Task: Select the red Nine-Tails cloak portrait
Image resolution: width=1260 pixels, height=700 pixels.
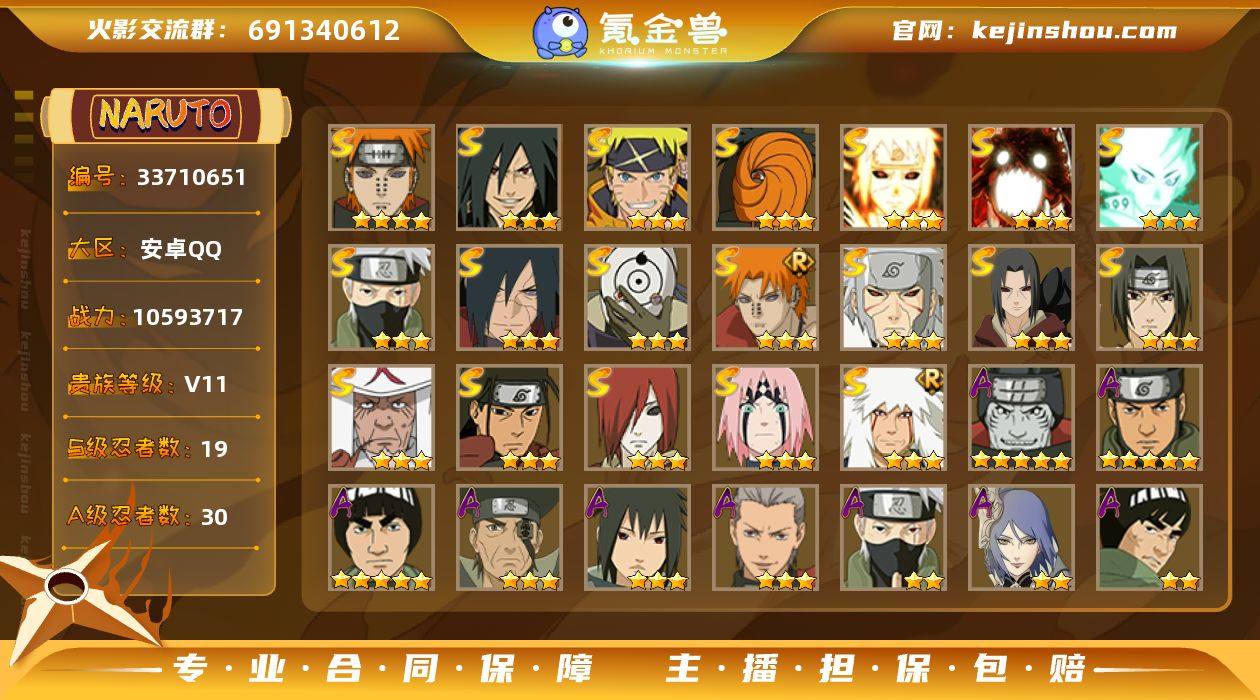Action: click(x=1021, y=178)
